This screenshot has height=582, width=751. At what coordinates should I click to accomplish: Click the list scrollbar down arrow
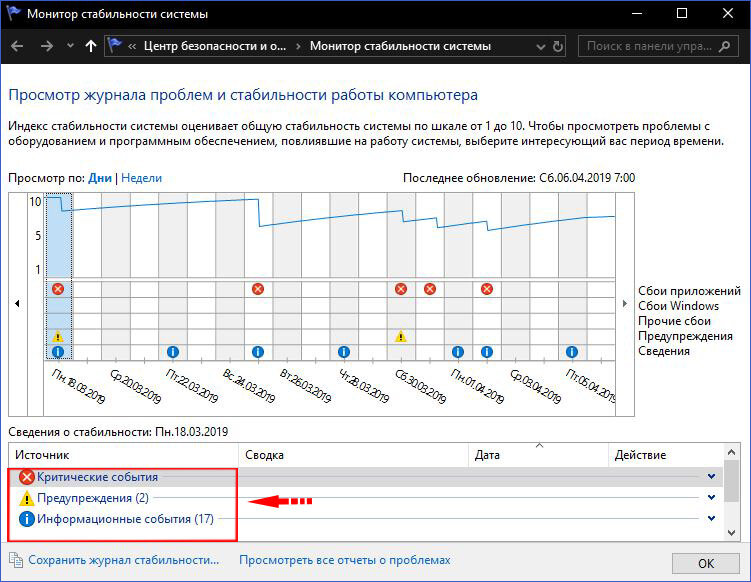point(731,532)
